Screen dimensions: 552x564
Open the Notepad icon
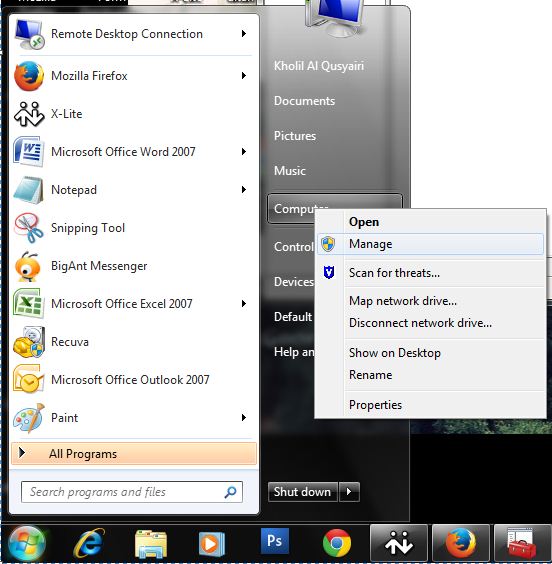tap(28, 190)
